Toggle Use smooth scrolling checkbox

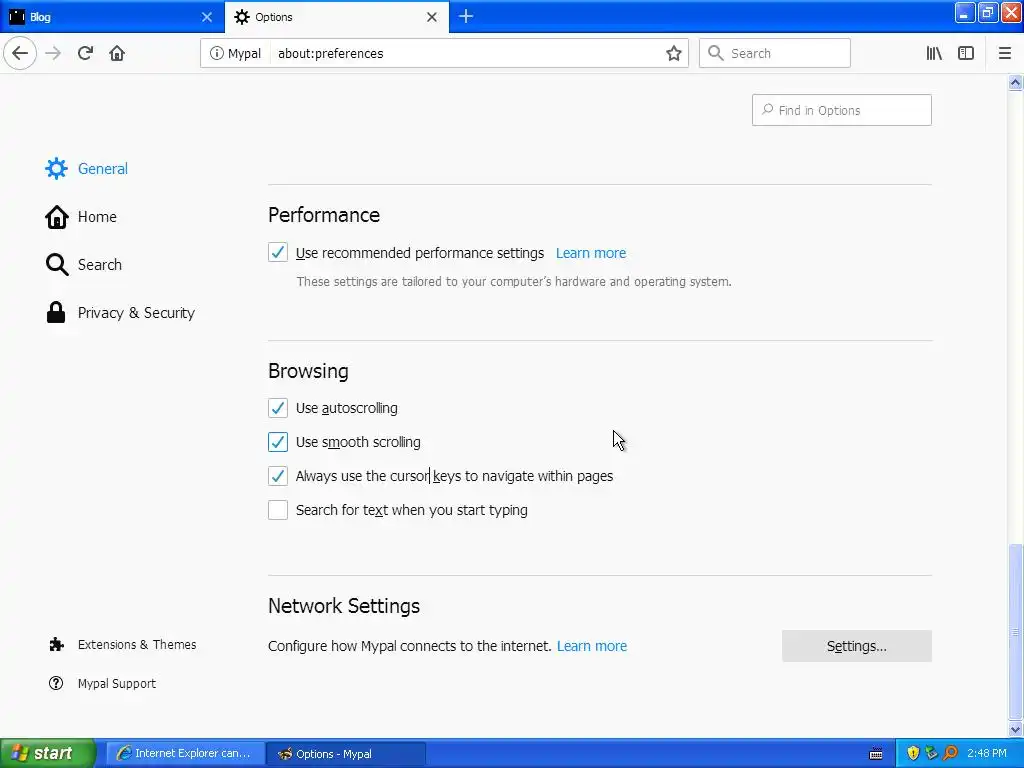click(278, 441)
